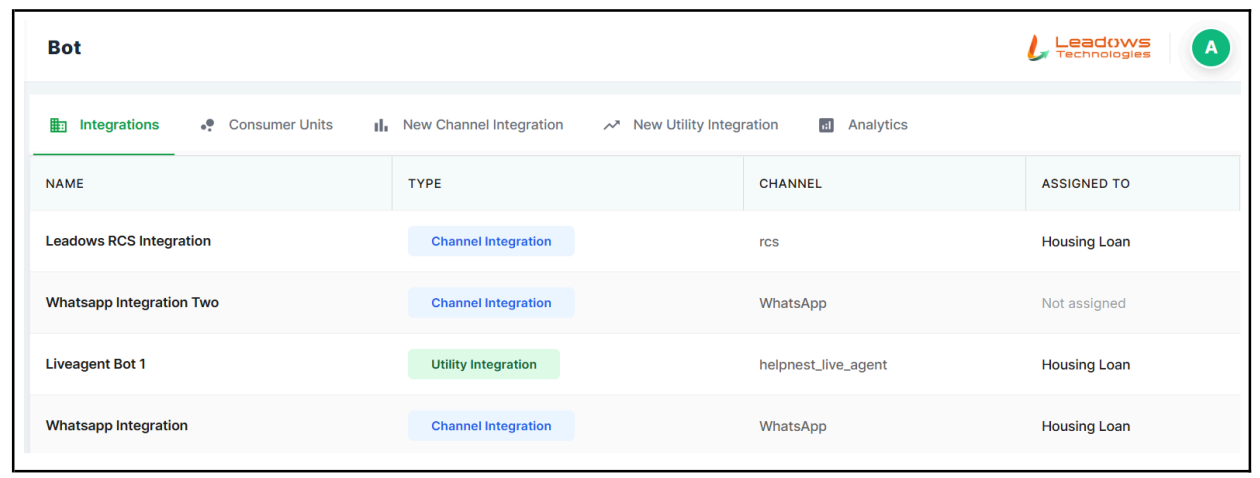Click "Not assigned" in Whatsapp Integration Two row
Viewport: 1260px width, 478px height.
pyautogui.click(x=1084, y=303)
